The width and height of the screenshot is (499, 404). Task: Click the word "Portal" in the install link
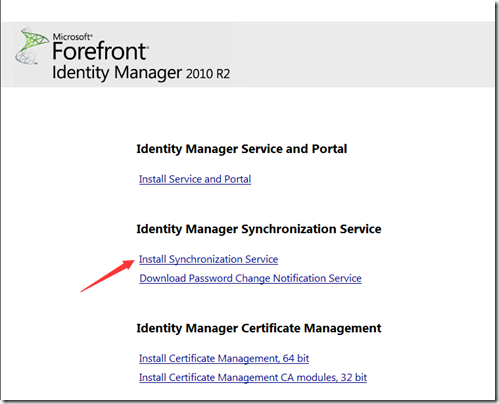point(237,179)
